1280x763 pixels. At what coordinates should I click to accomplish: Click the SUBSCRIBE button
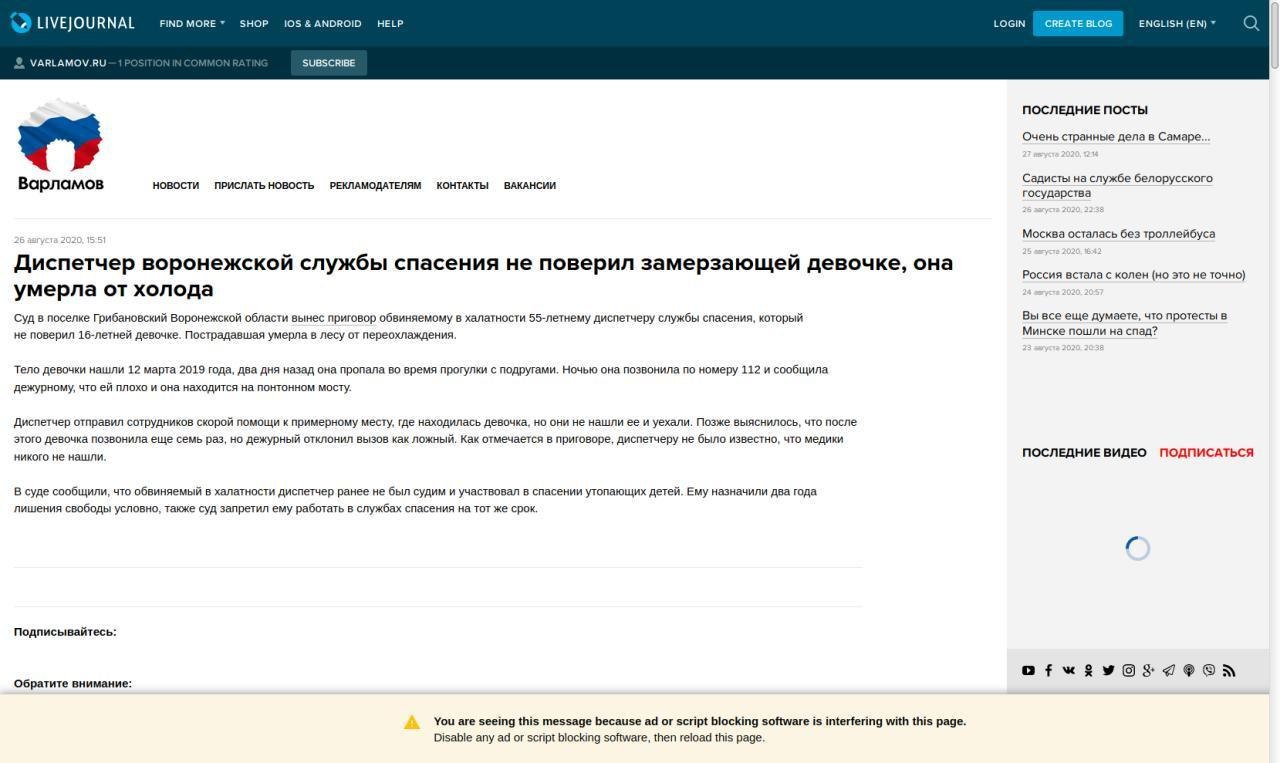[329, 62]
